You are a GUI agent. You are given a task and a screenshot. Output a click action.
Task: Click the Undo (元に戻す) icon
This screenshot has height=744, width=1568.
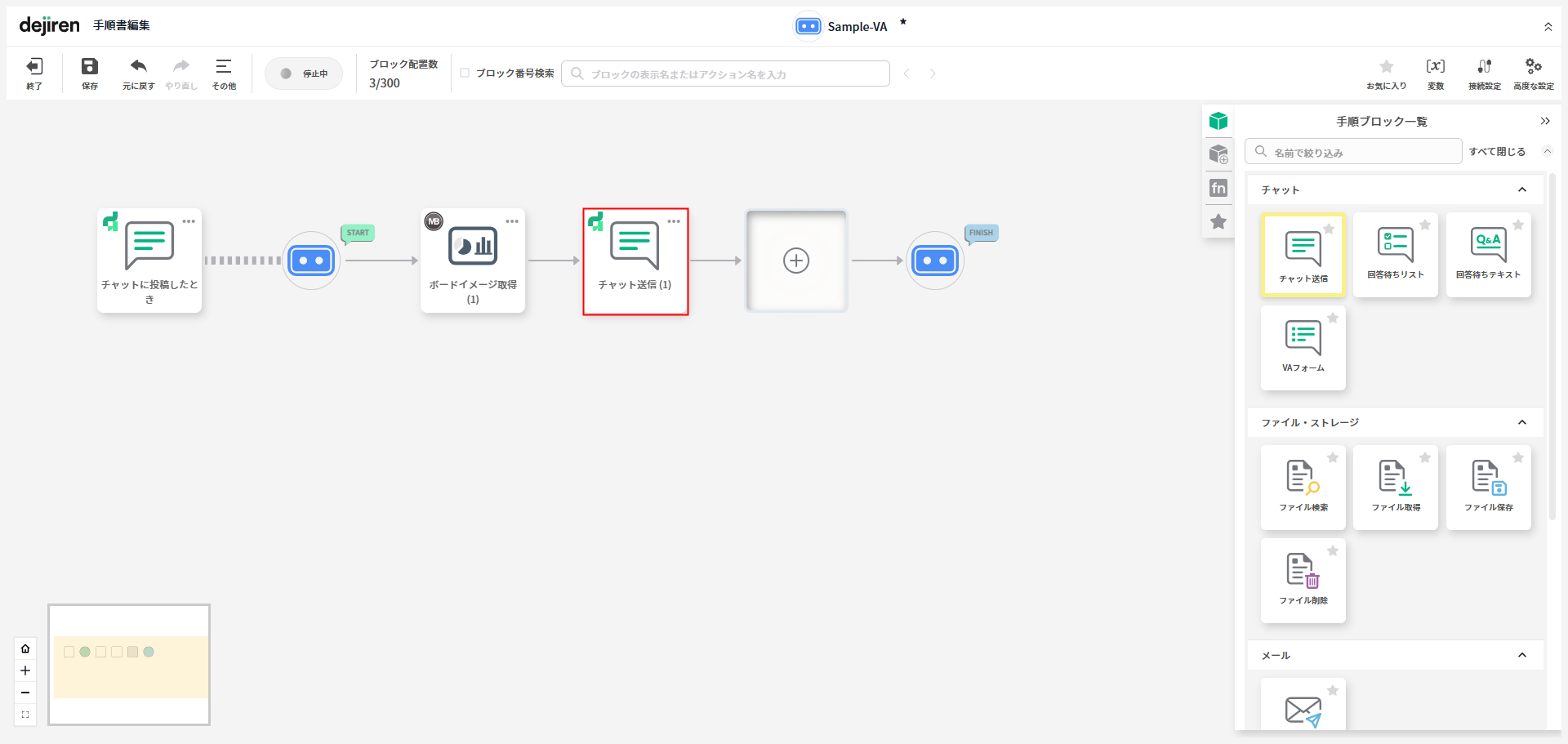(x=139, y=72)
